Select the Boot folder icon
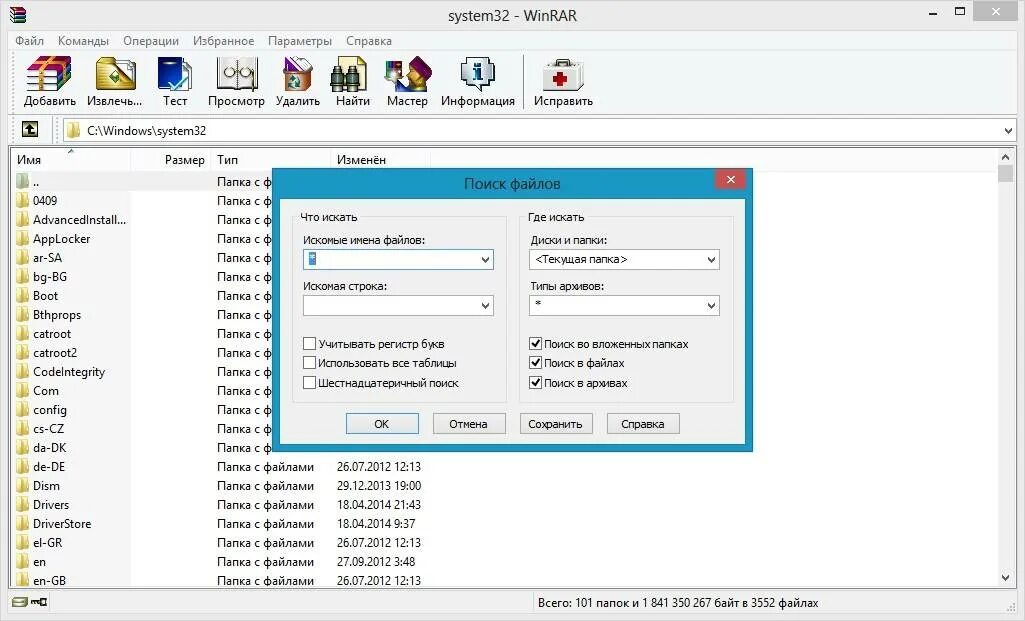This screenshot has width=1025, height=621. tap(23, 295)
